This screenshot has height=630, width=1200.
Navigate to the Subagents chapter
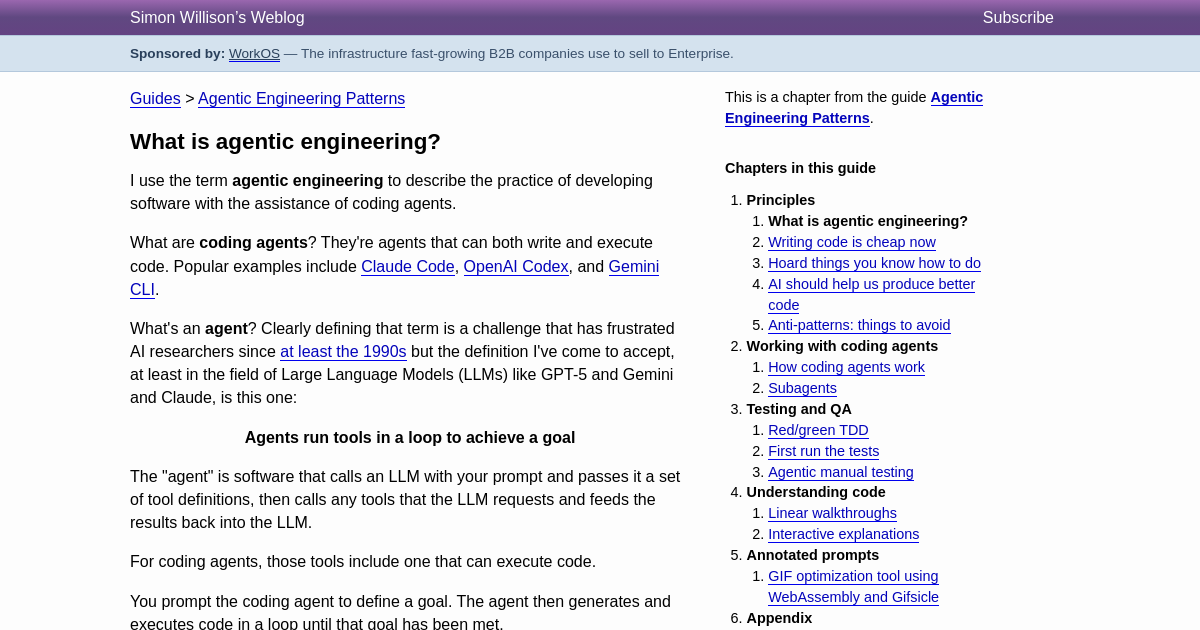coord(802,388)
